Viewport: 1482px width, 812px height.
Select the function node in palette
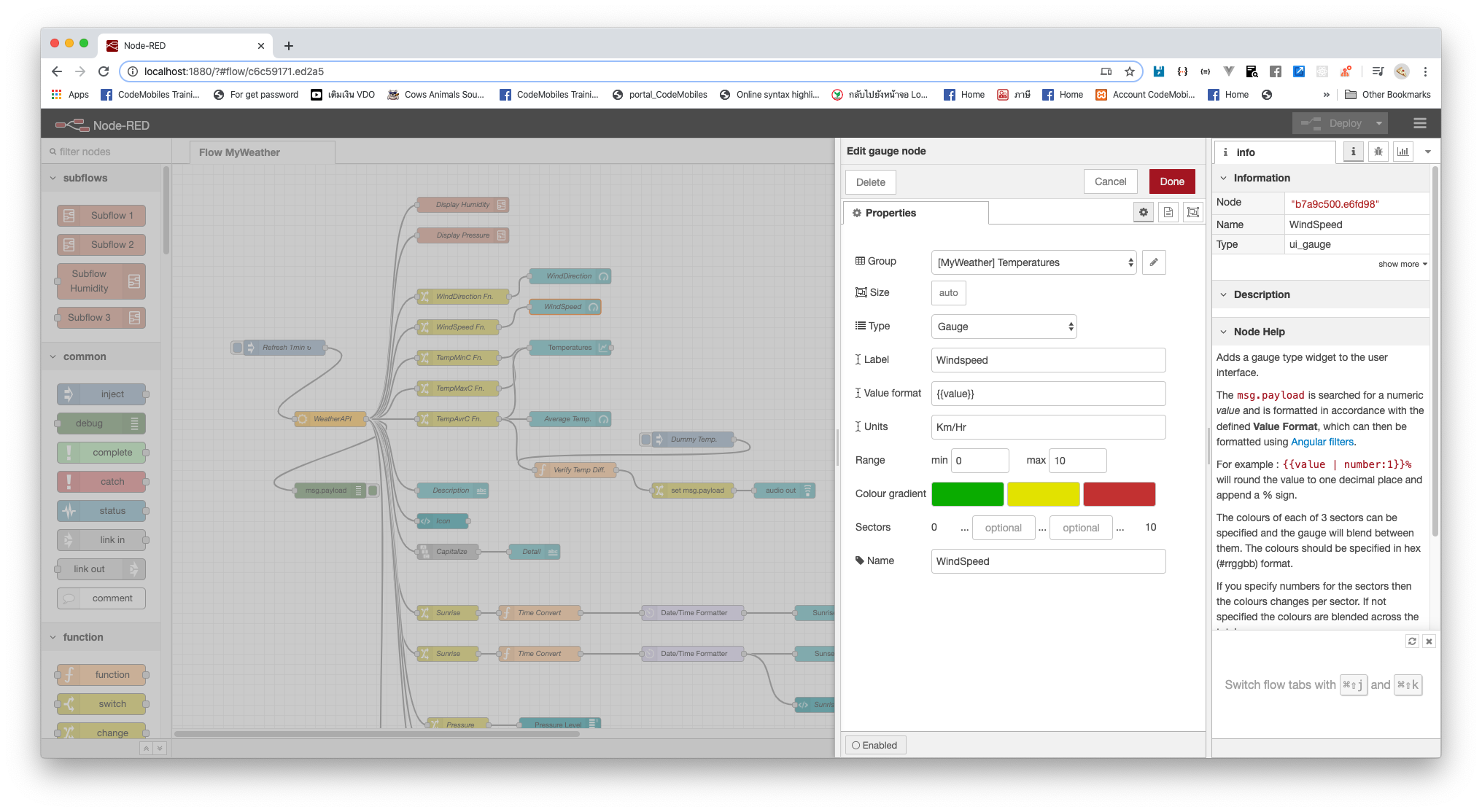click(101, 675)
